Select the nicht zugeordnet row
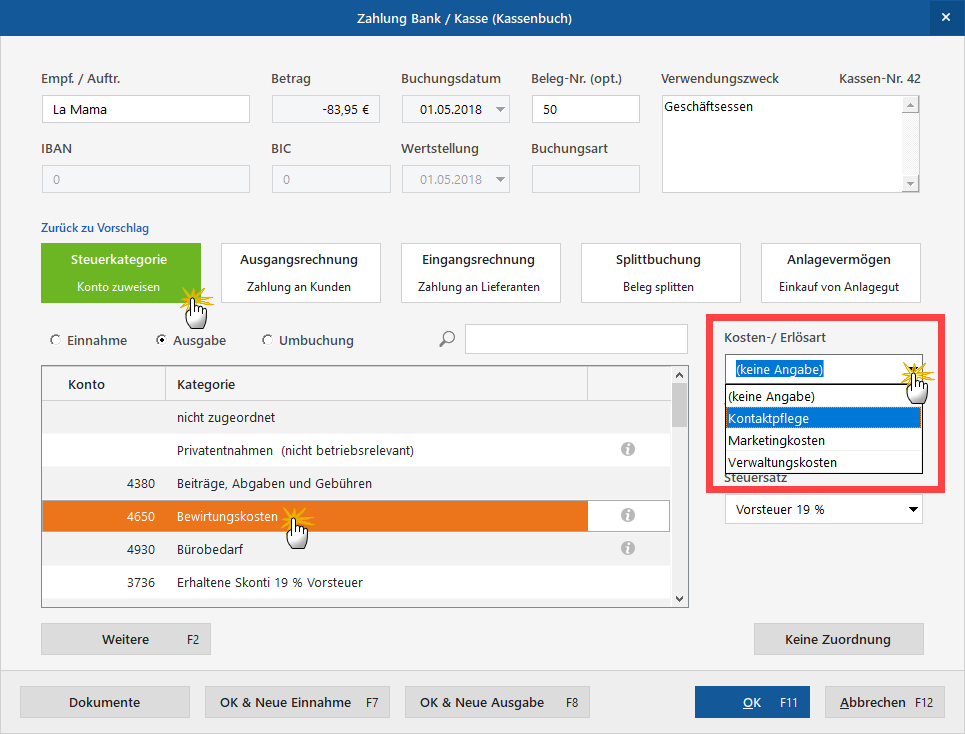965x734 pixels. (356, 417)
